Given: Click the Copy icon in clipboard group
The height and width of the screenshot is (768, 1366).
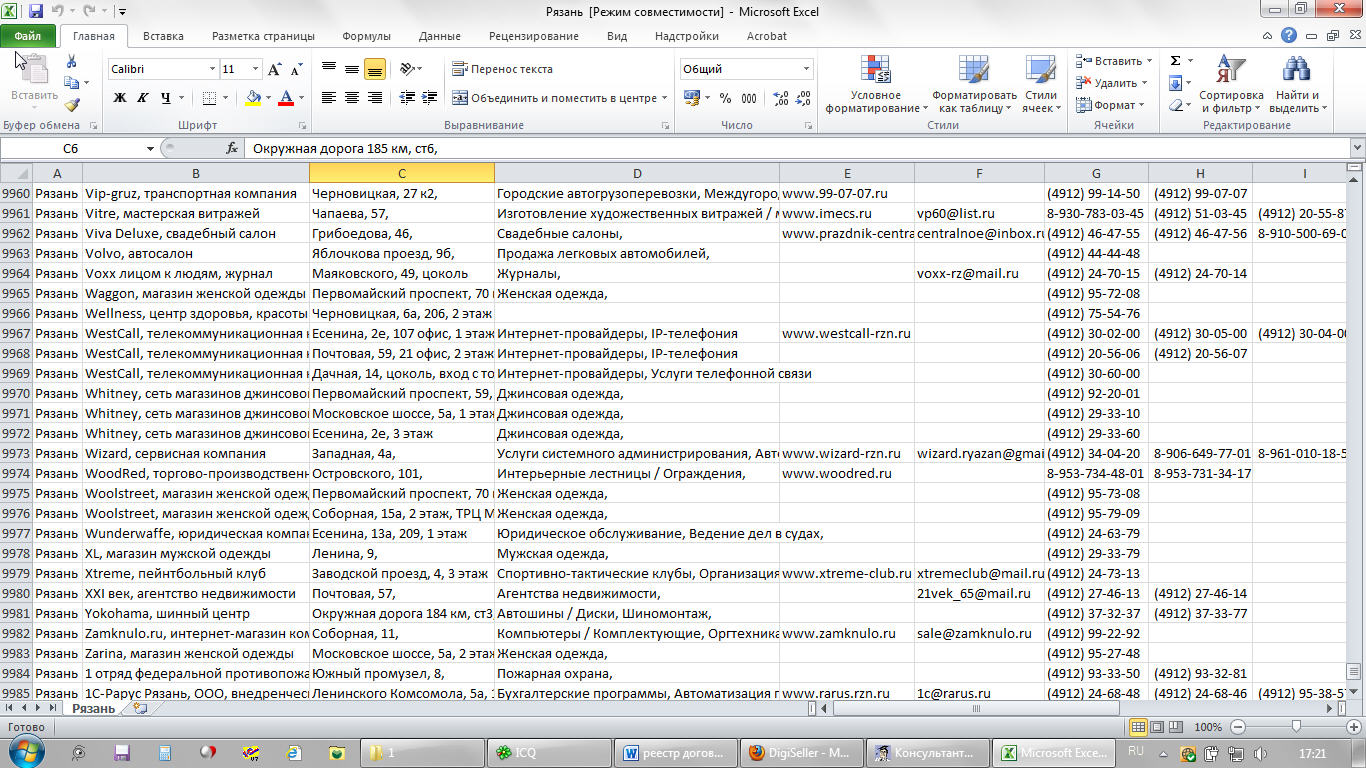Looking at the screenshot, I should click(71, 84).
